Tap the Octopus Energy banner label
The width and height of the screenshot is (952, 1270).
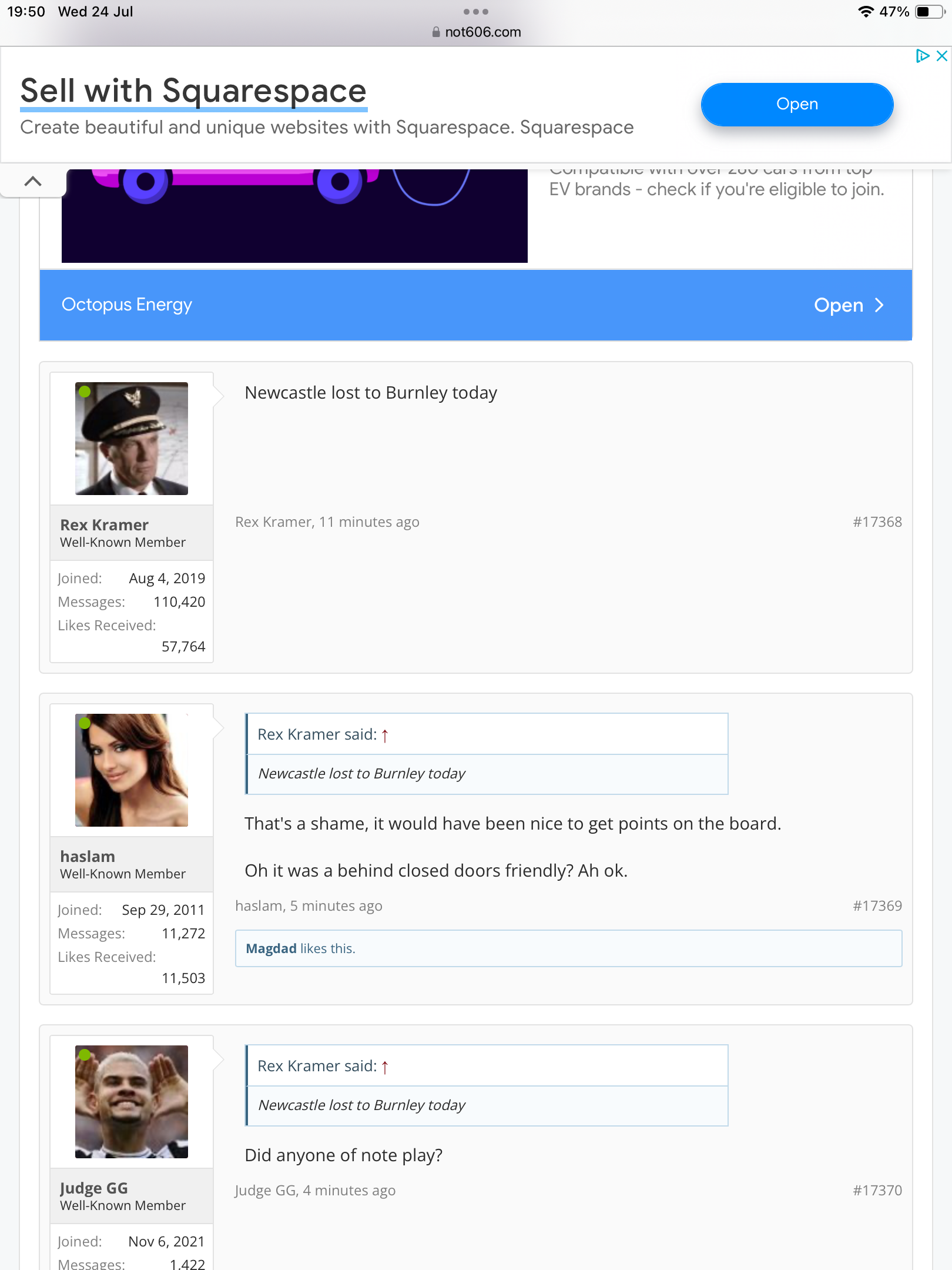[127, 305]
